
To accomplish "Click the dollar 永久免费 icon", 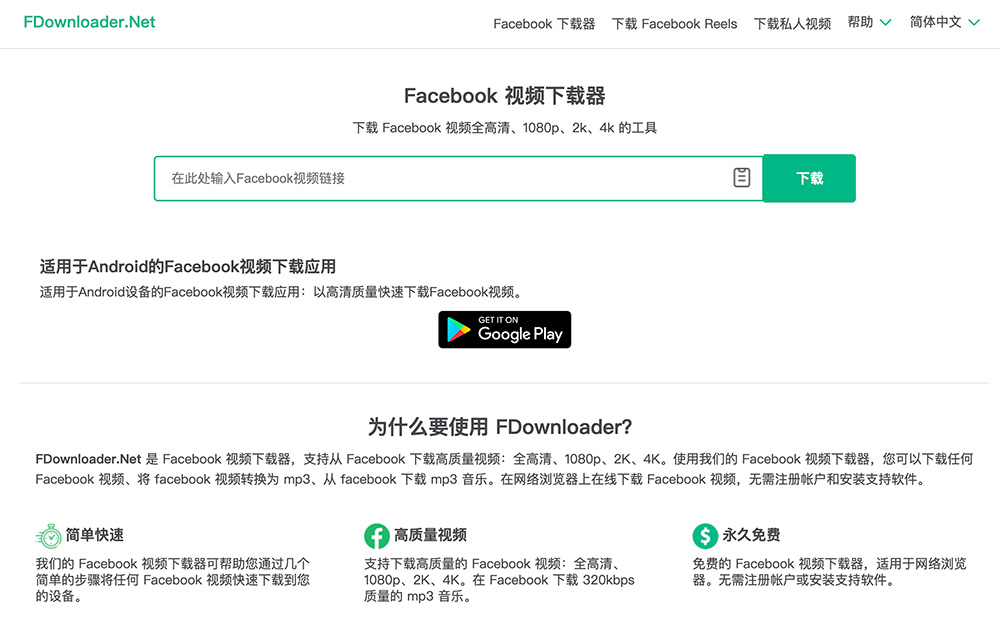I will pos(705,536).
